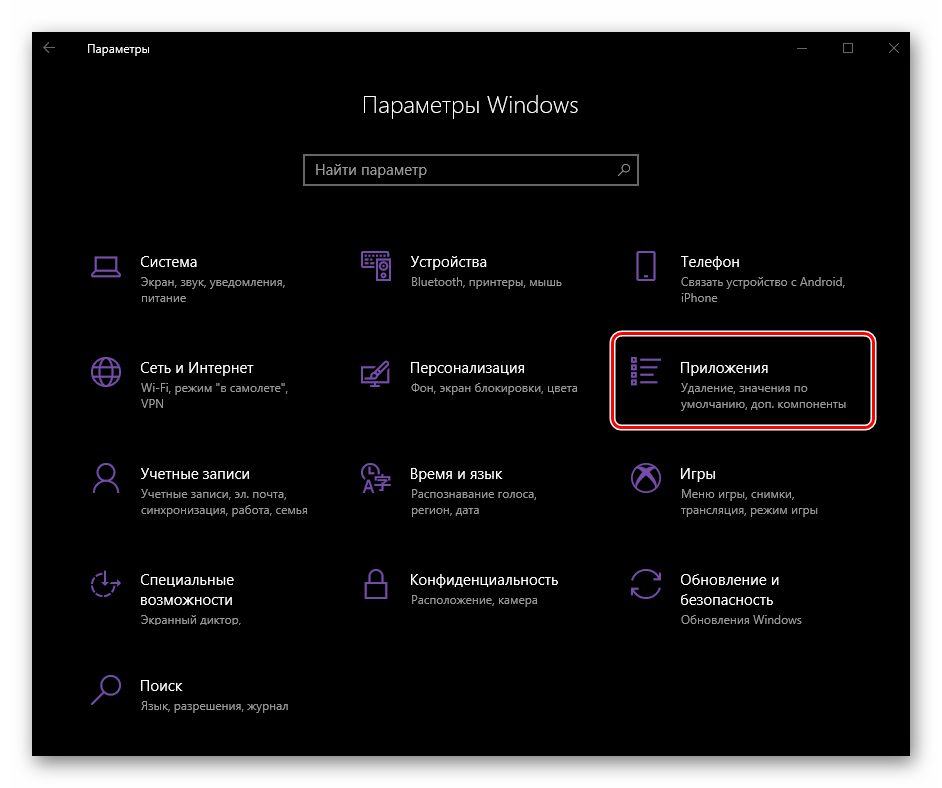
Task: Click description 'Меню игры, снимки, трансляция'
Action: (x=749, y=502)
